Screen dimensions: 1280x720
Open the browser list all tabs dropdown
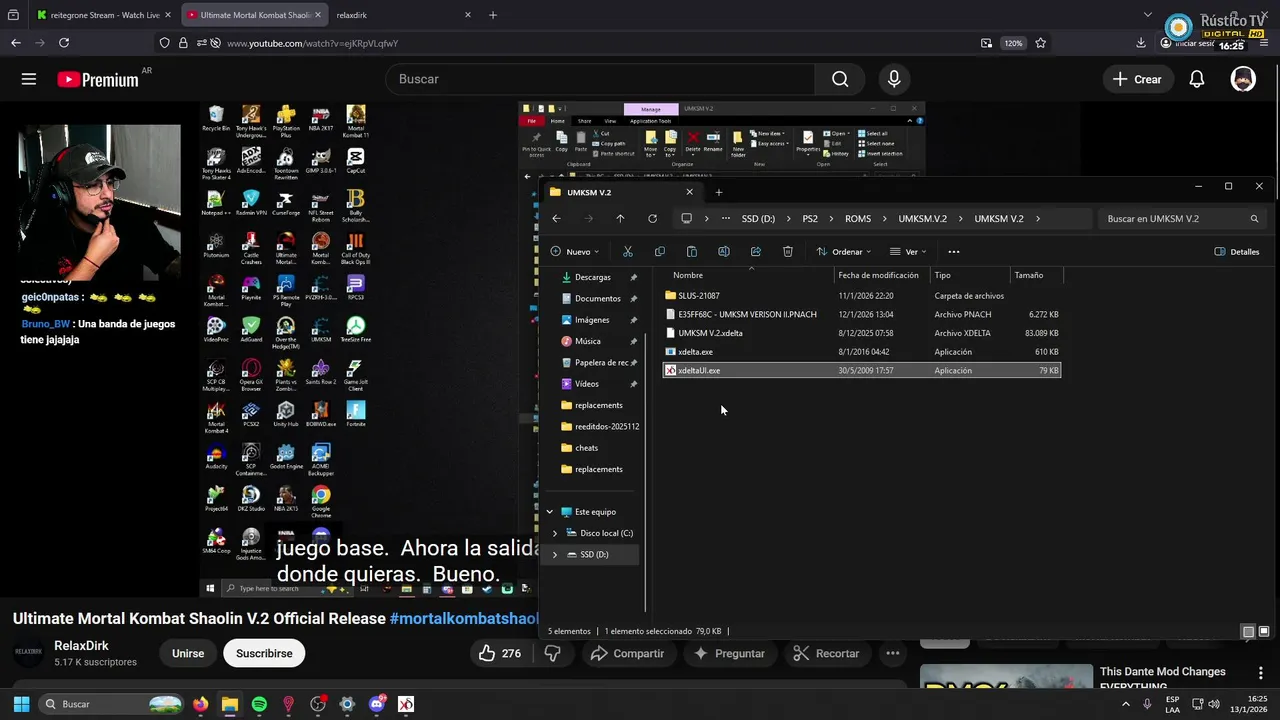(x=1147, y=15)
